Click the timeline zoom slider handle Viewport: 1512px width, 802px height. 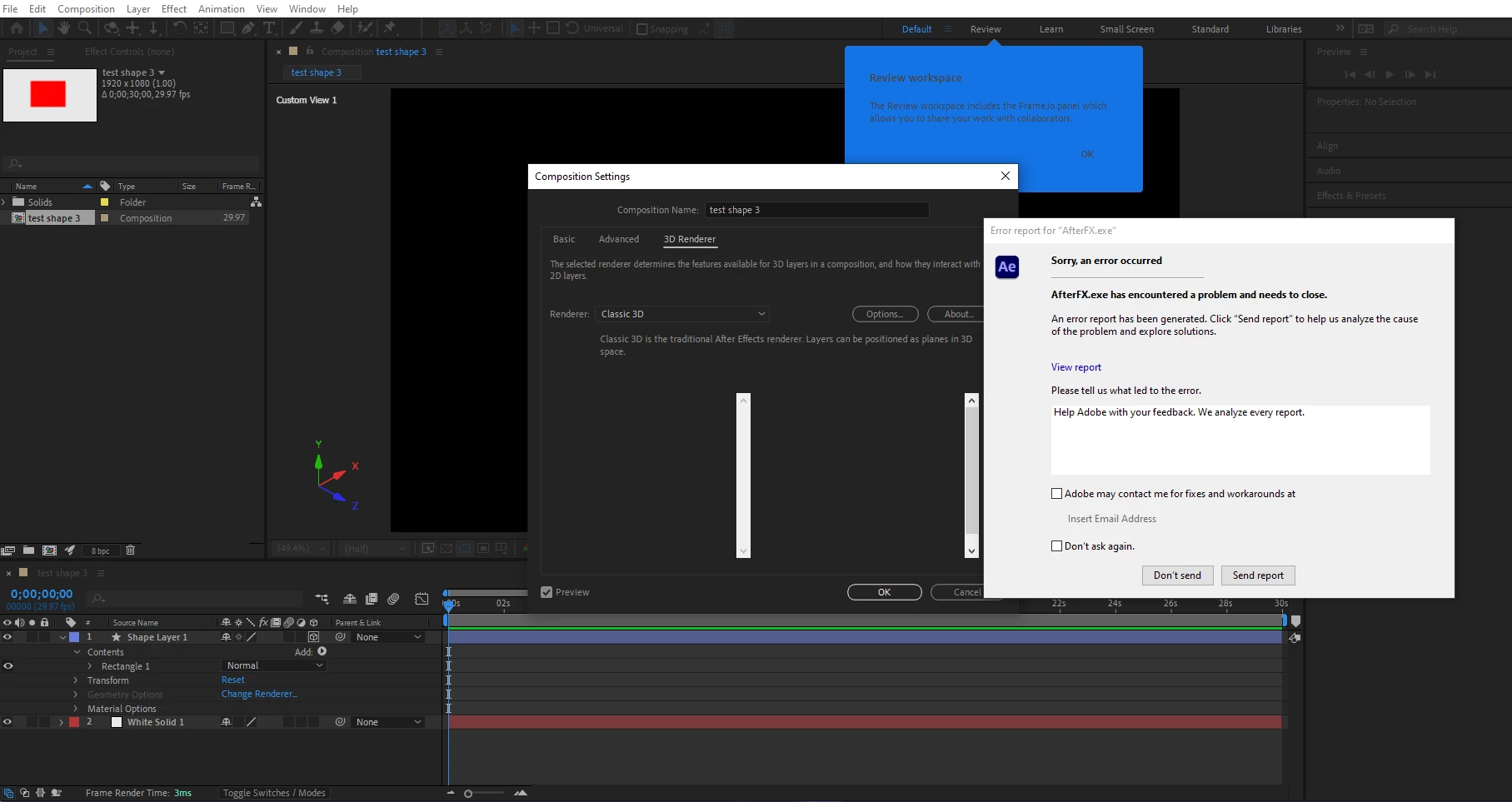(x=468, y=794)
